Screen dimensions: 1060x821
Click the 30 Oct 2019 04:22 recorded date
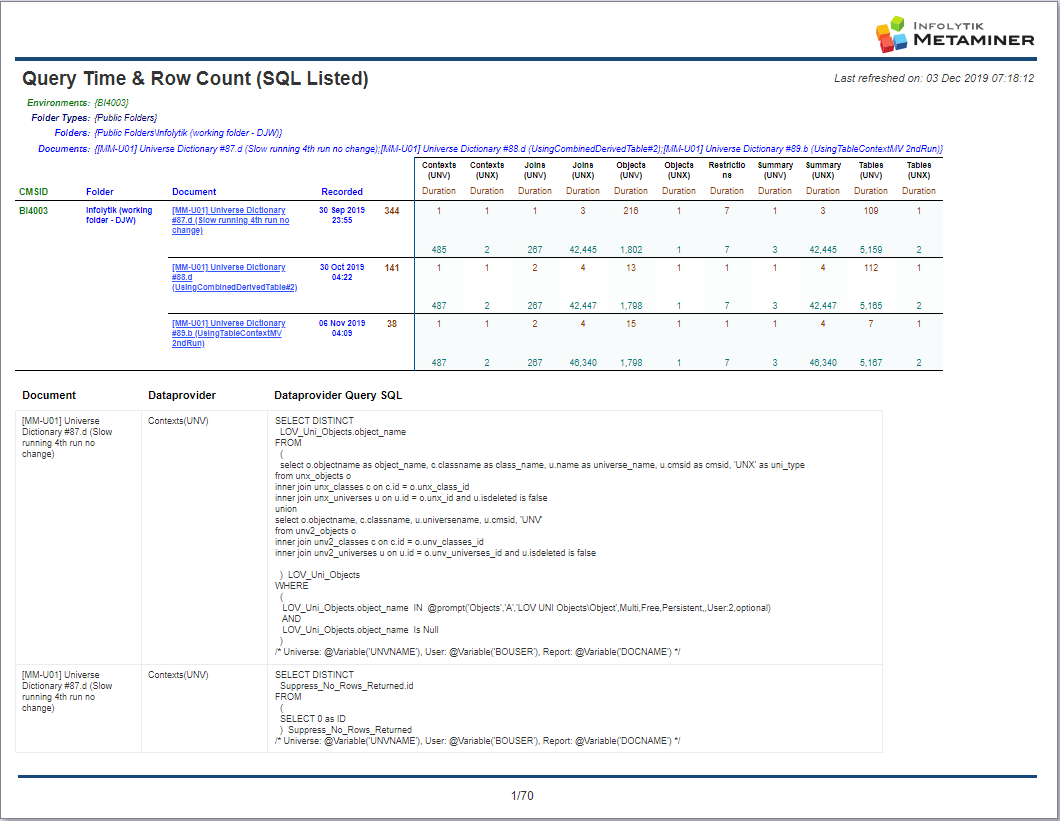[342, 273]
